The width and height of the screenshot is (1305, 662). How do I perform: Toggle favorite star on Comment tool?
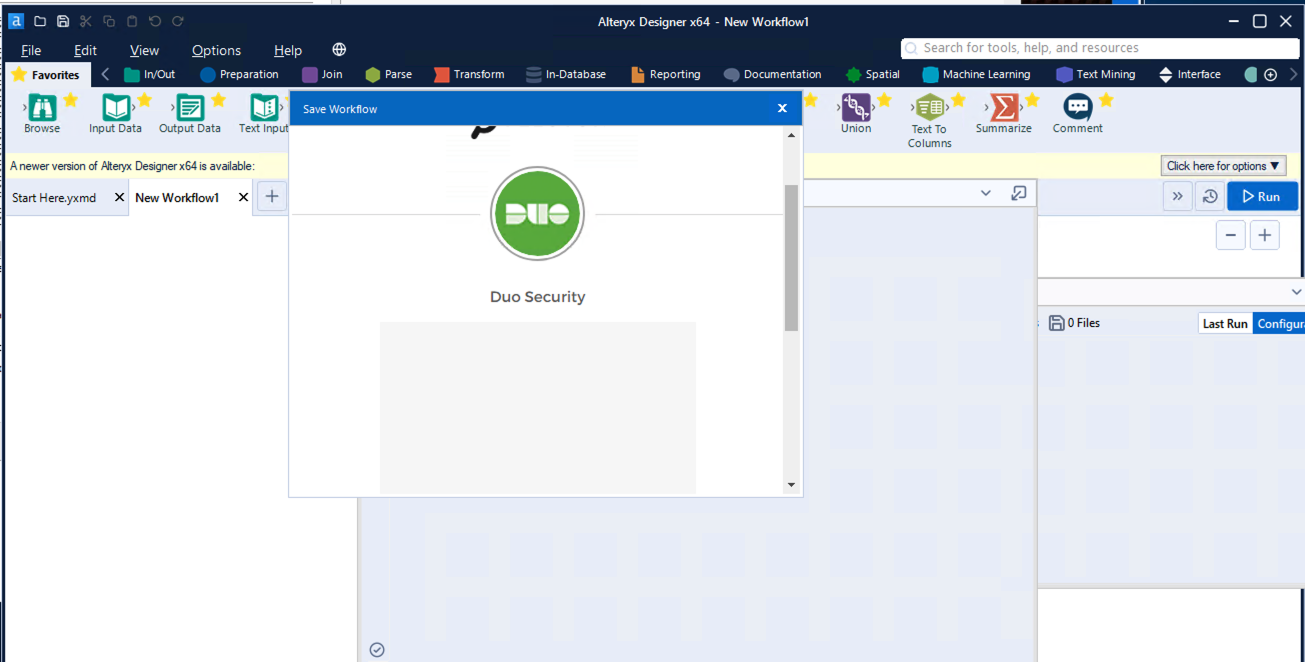click(x=1106, y=100)
